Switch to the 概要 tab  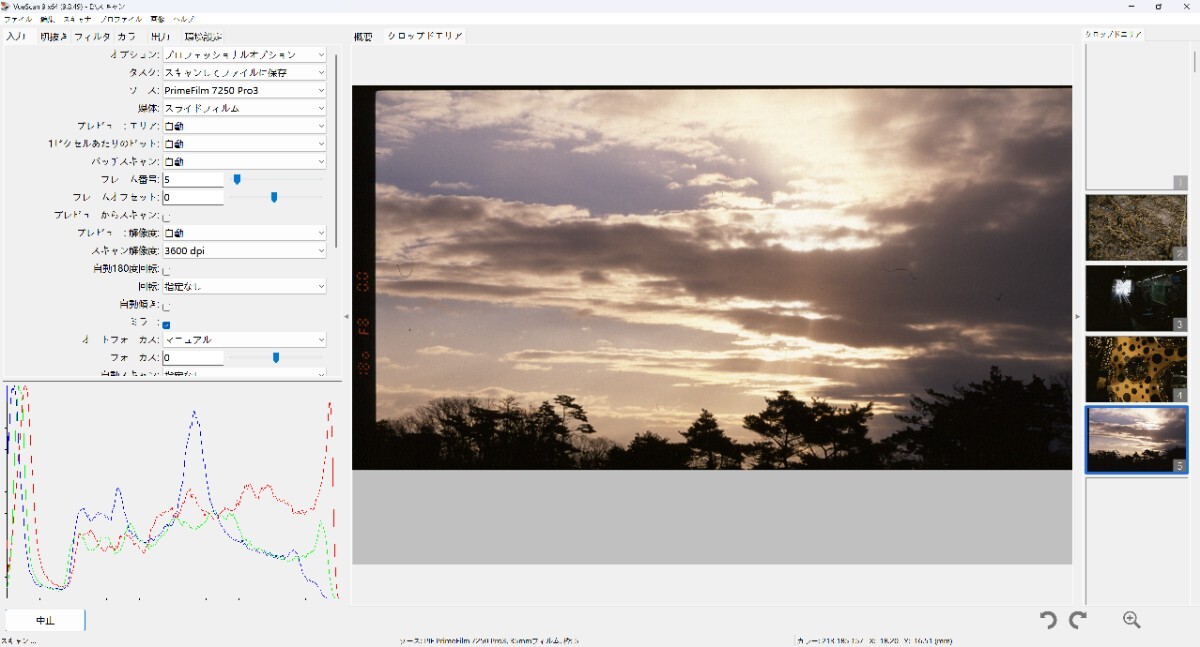tap(363, 37)
